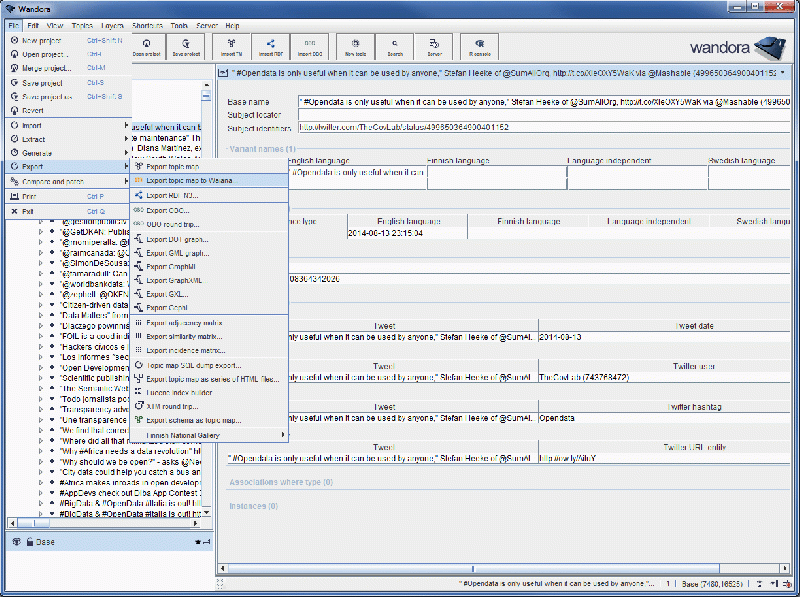Click the Save project toolbar icon

click(x=184, y=46)
